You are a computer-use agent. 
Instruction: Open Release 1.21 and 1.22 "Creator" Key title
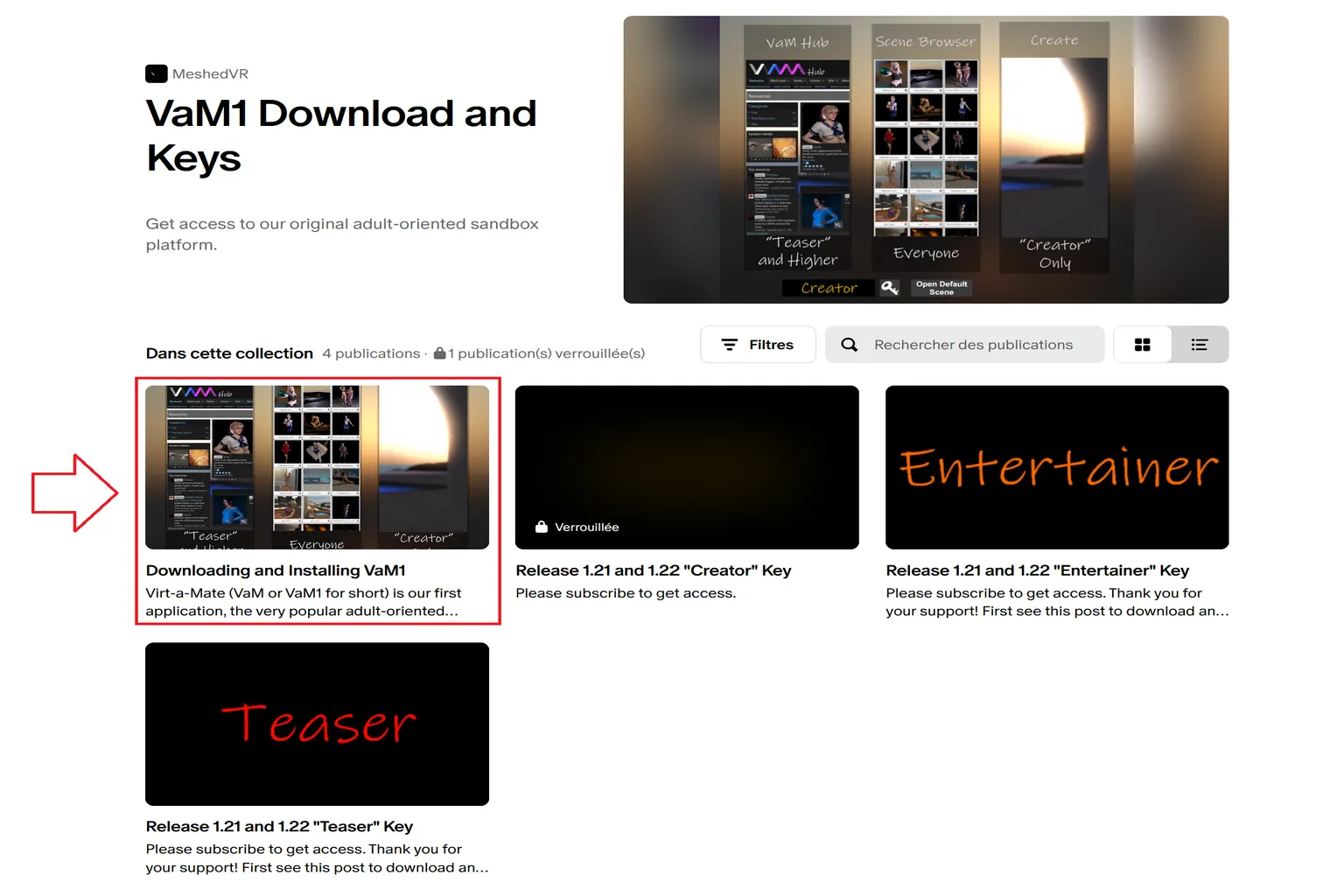(x=654, y=570)
